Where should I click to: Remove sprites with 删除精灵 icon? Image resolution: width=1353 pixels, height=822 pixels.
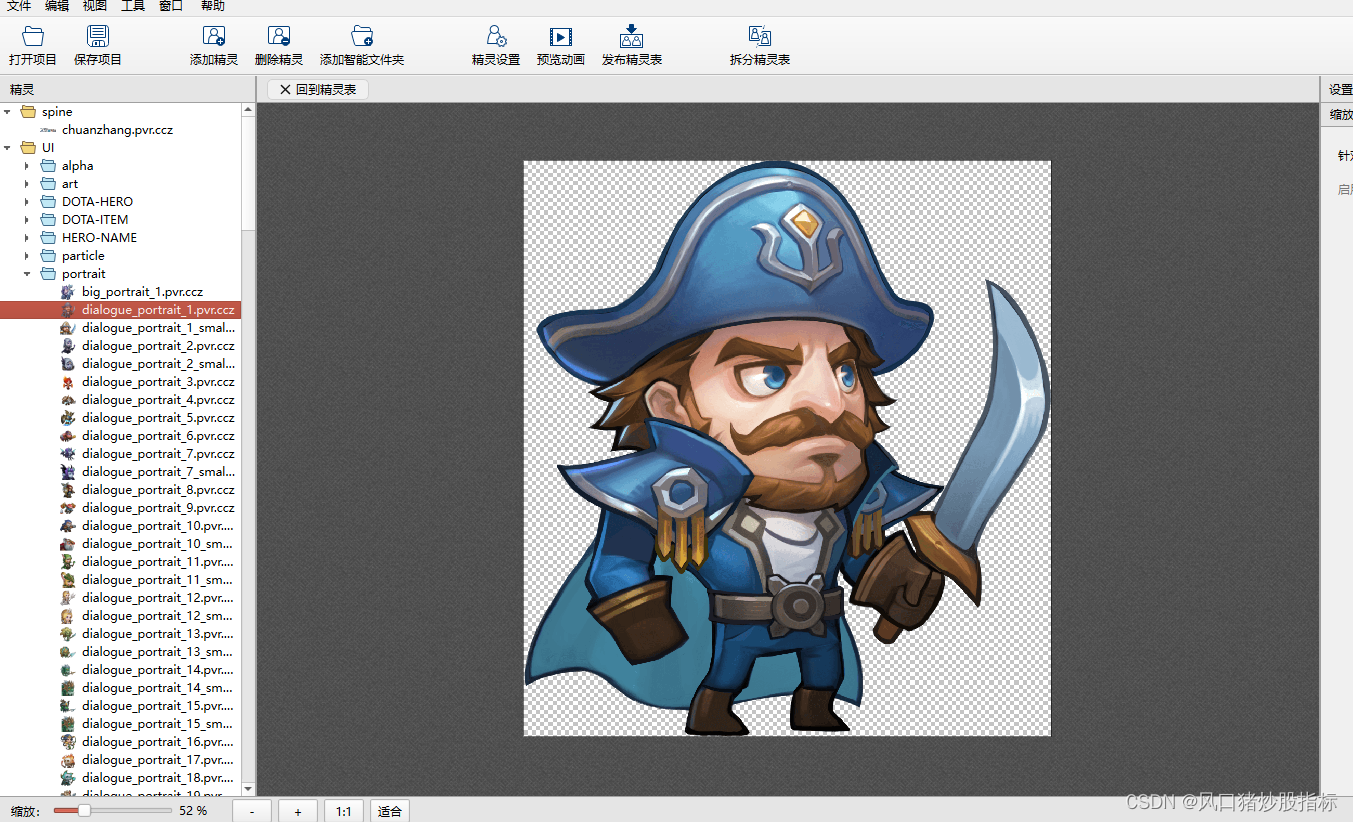(x=279, y=37)
